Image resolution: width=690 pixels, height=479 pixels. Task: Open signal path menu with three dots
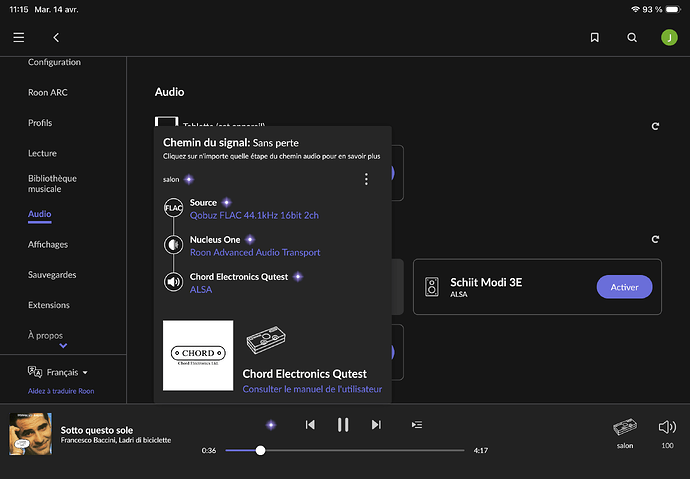366,179
